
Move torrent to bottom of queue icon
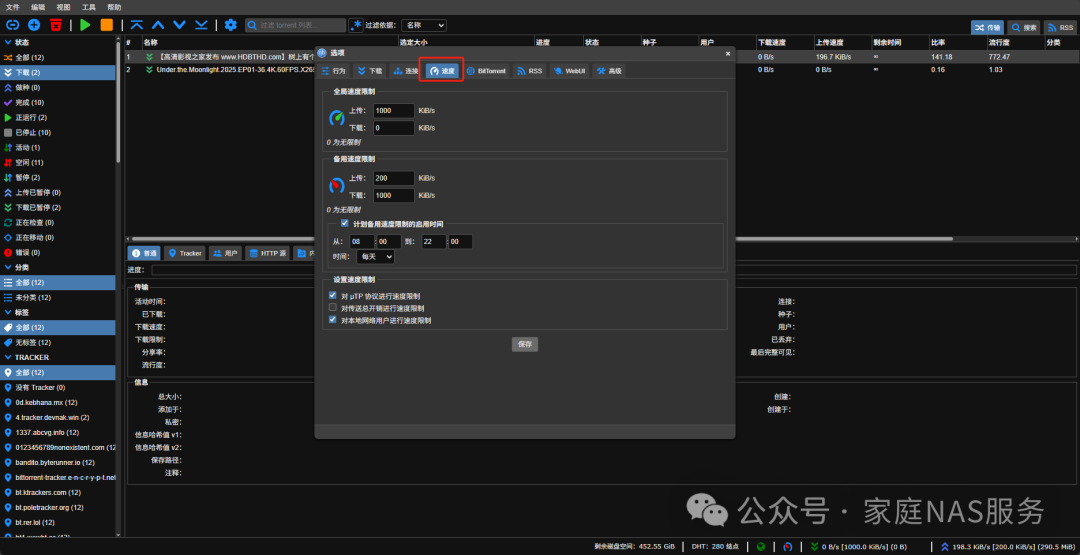(201, 25)
